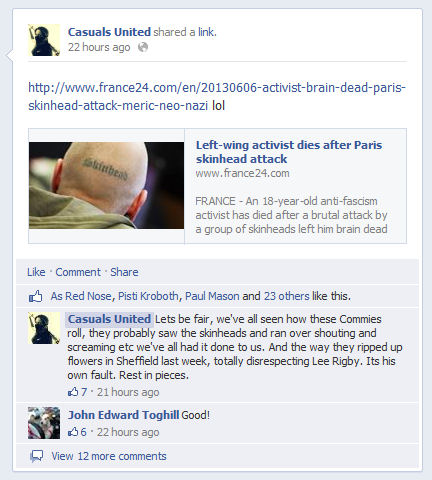Image resolution: width=432 pixels, height=480 pixels.
Task: Open Casuals United post profile picture
Action: pos(44,40)
